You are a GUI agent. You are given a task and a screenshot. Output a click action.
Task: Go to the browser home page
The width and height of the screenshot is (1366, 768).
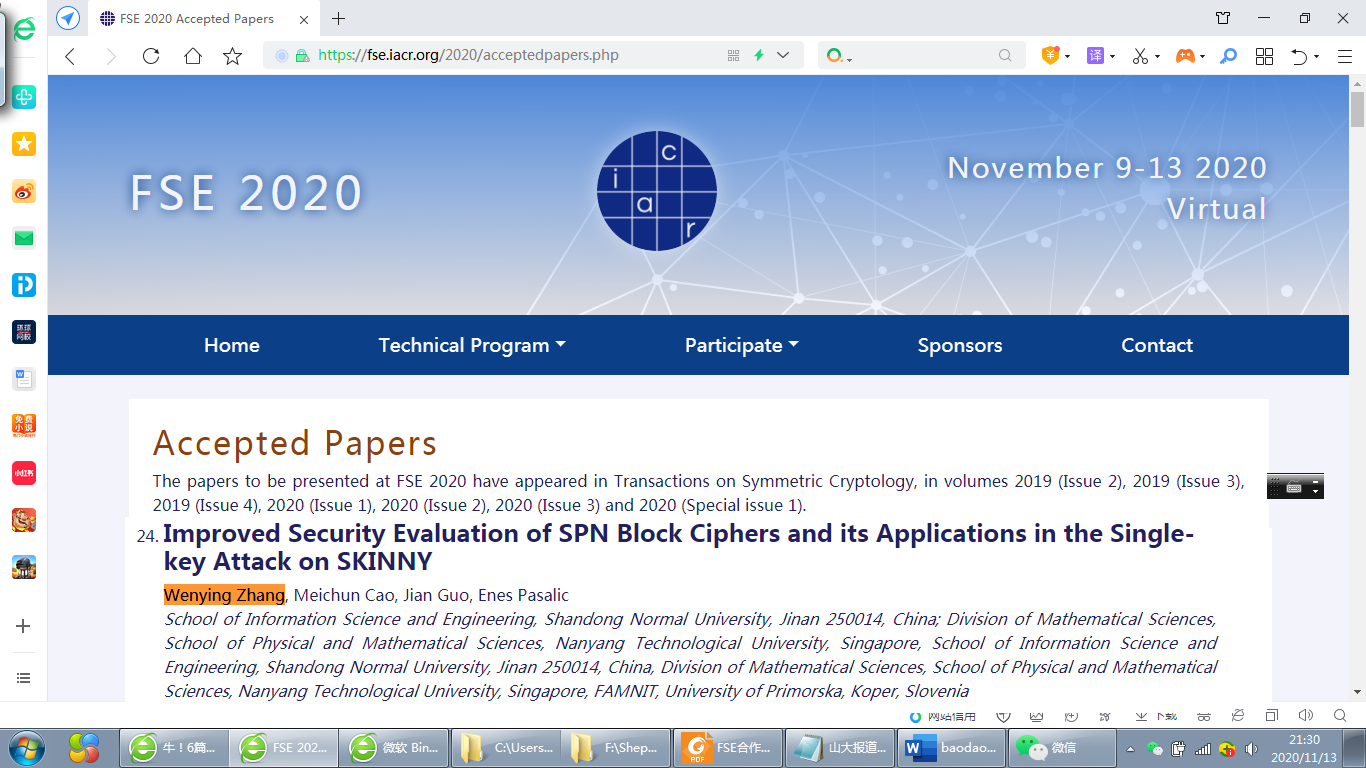(x=193, y=56)
